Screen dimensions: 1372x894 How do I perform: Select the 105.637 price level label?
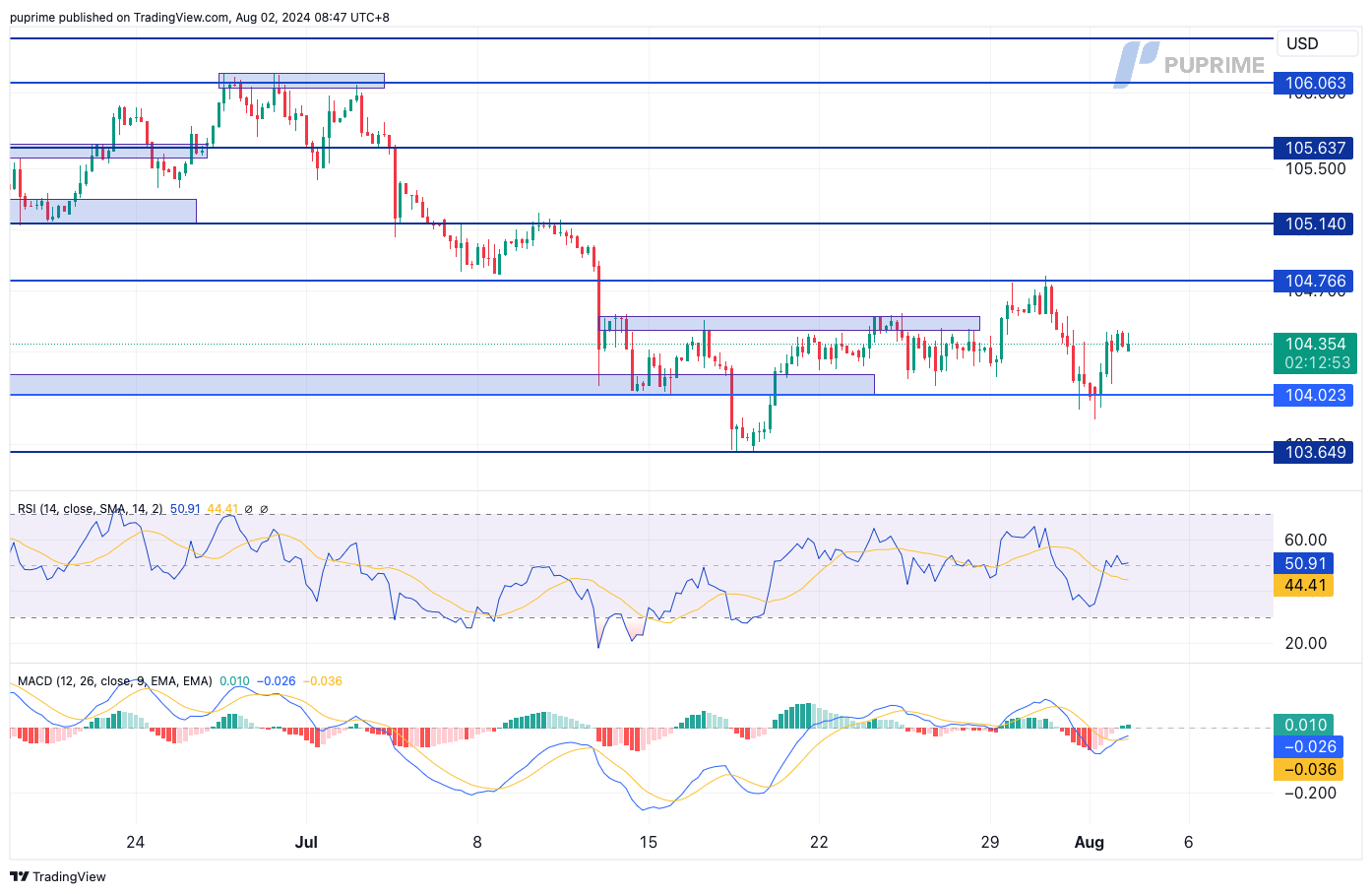[x=1315, y=148]
